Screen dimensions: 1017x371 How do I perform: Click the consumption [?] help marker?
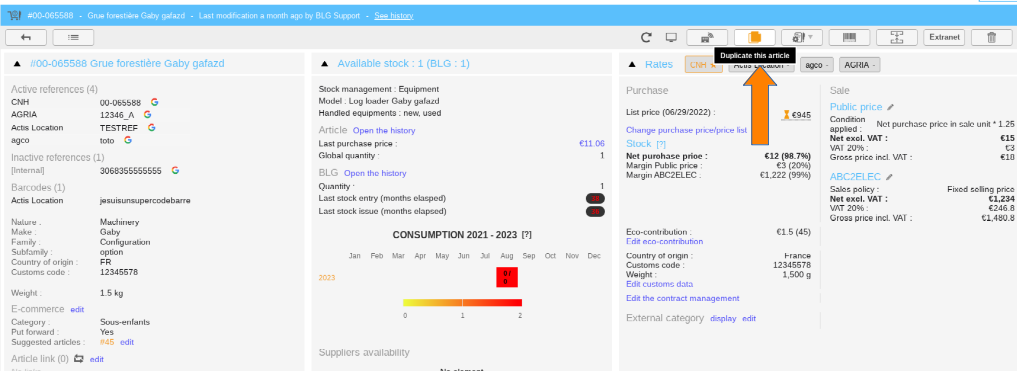click(x=527, y=235)
